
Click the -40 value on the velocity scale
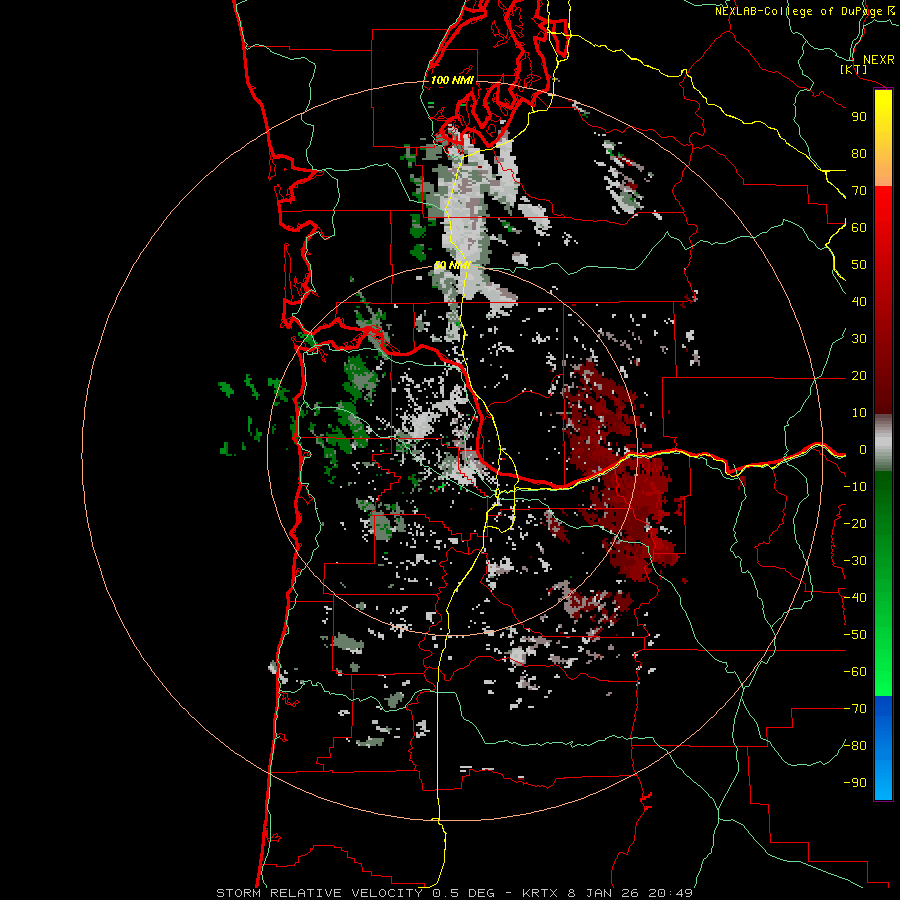pos(855,598)
